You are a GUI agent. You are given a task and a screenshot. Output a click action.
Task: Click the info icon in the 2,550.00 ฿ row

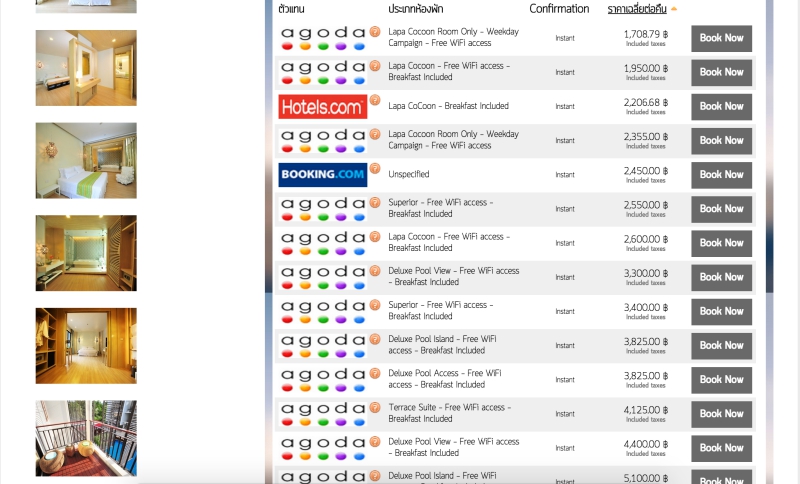click(375, 202)
